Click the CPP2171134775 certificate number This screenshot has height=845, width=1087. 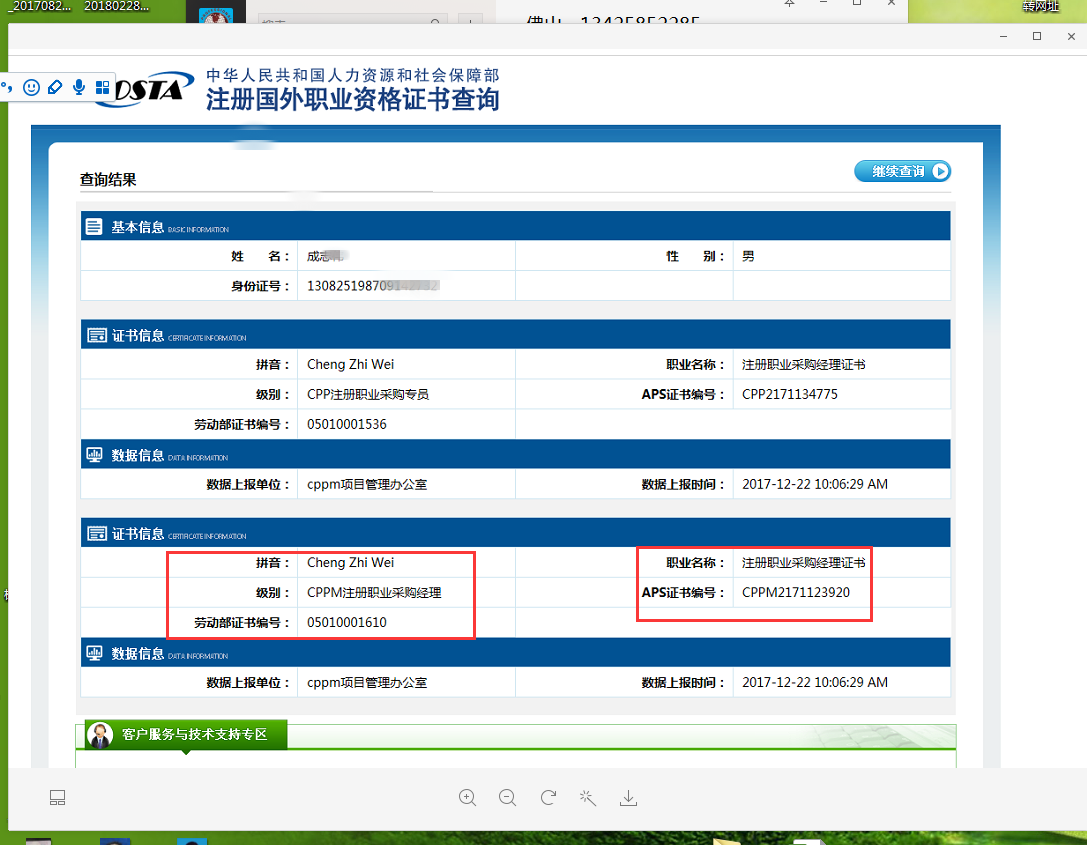[790, 394]
